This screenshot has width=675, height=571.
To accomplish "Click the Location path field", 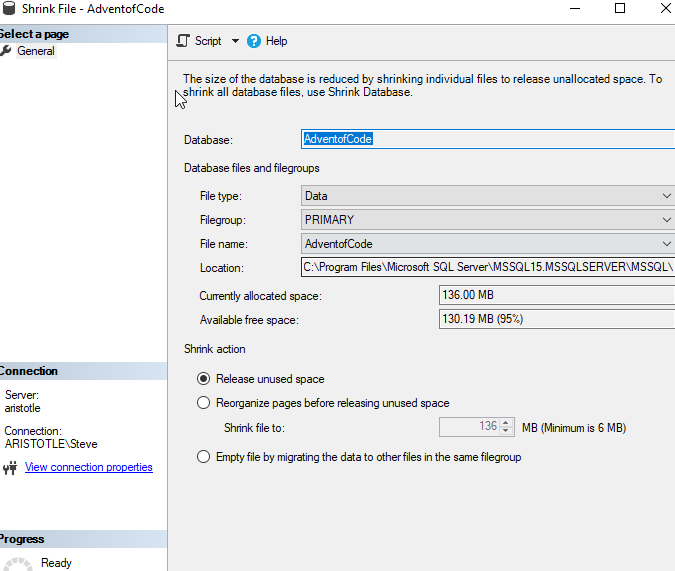I will [488, 267].
